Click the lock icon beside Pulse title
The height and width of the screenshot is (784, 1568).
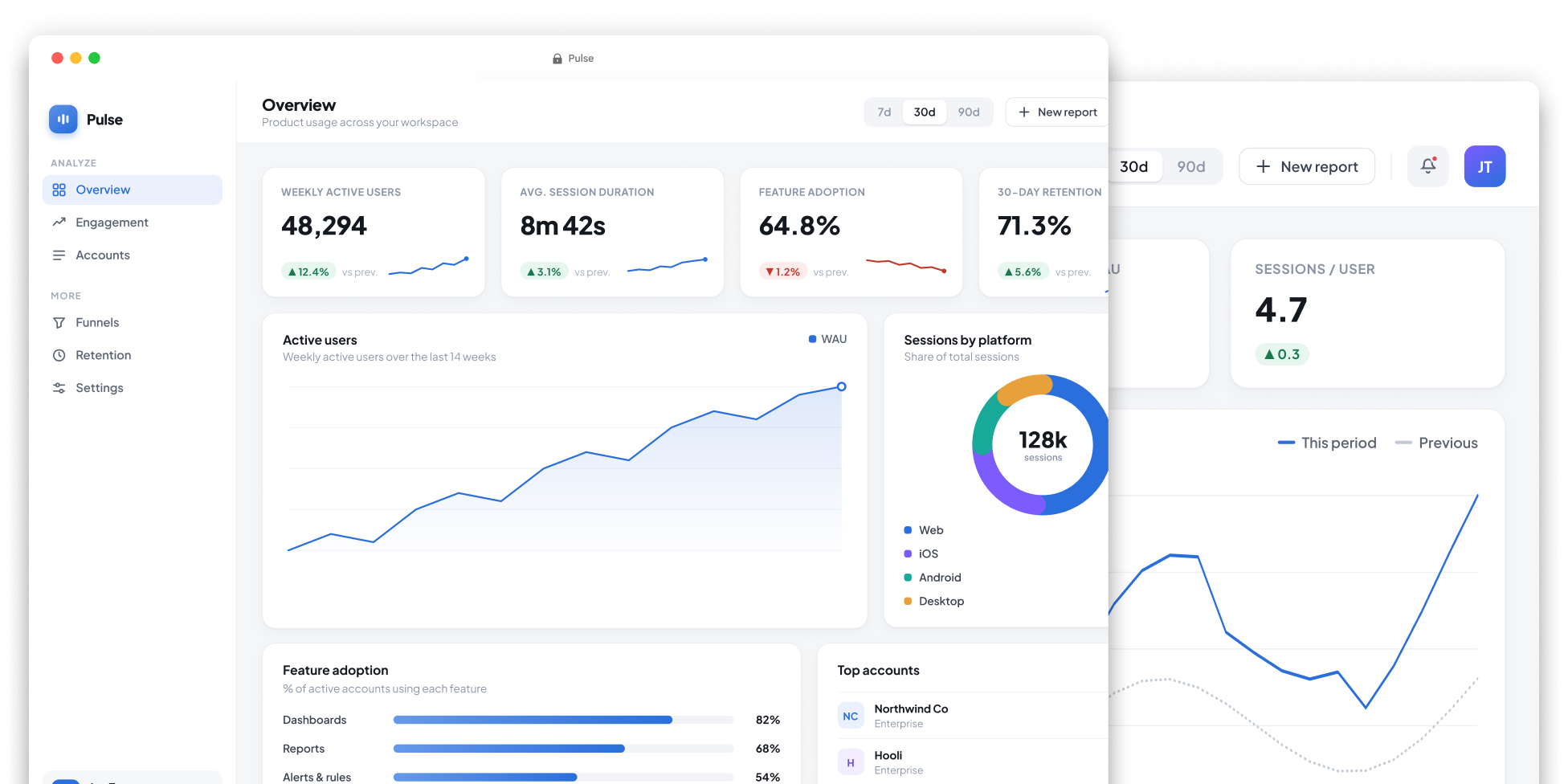pos(557,59)
